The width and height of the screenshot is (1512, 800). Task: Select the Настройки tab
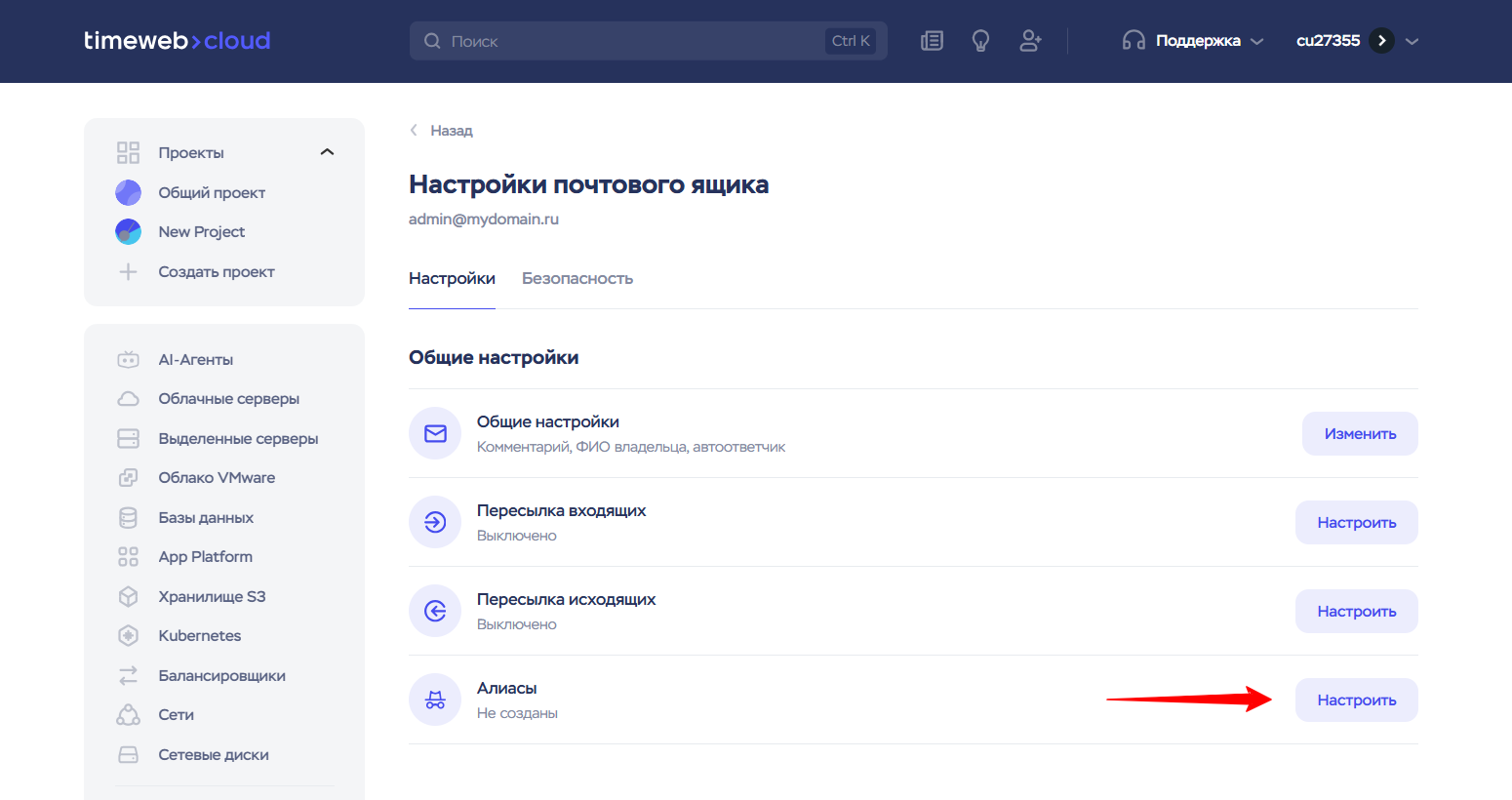coord(452,278)
